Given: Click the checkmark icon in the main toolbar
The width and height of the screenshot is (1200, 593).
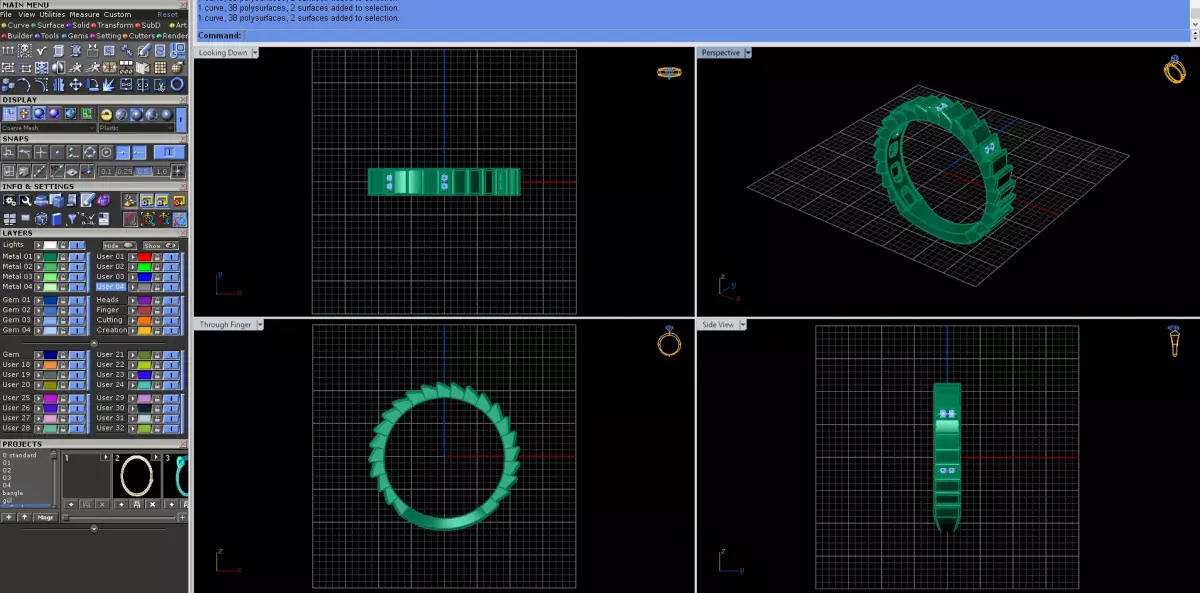Looking at the screenshot, I should (42, 50).
